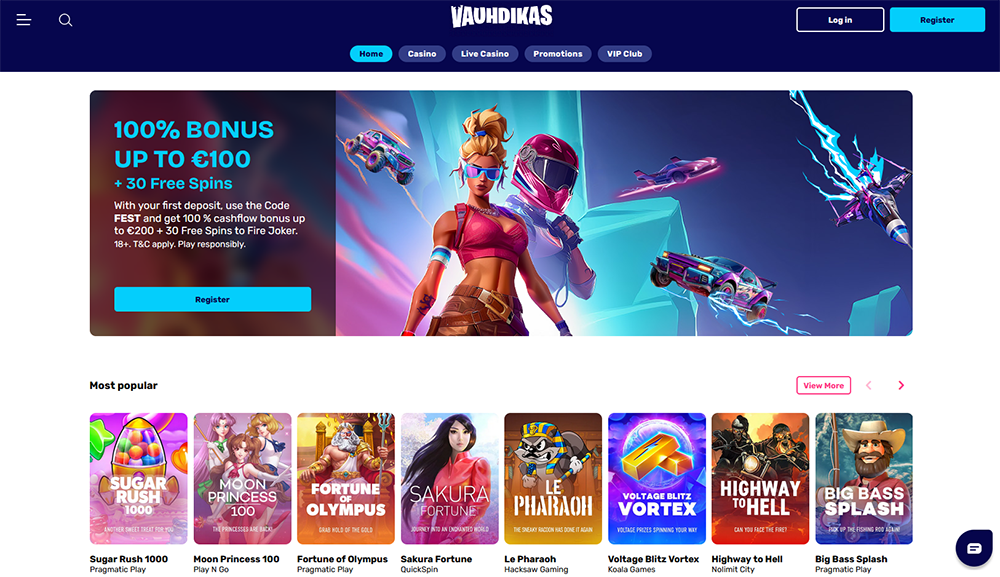The height and width of the screenshot is (577, 1000).
Task: Go to the Promotions tab
Action: [558, 54]
